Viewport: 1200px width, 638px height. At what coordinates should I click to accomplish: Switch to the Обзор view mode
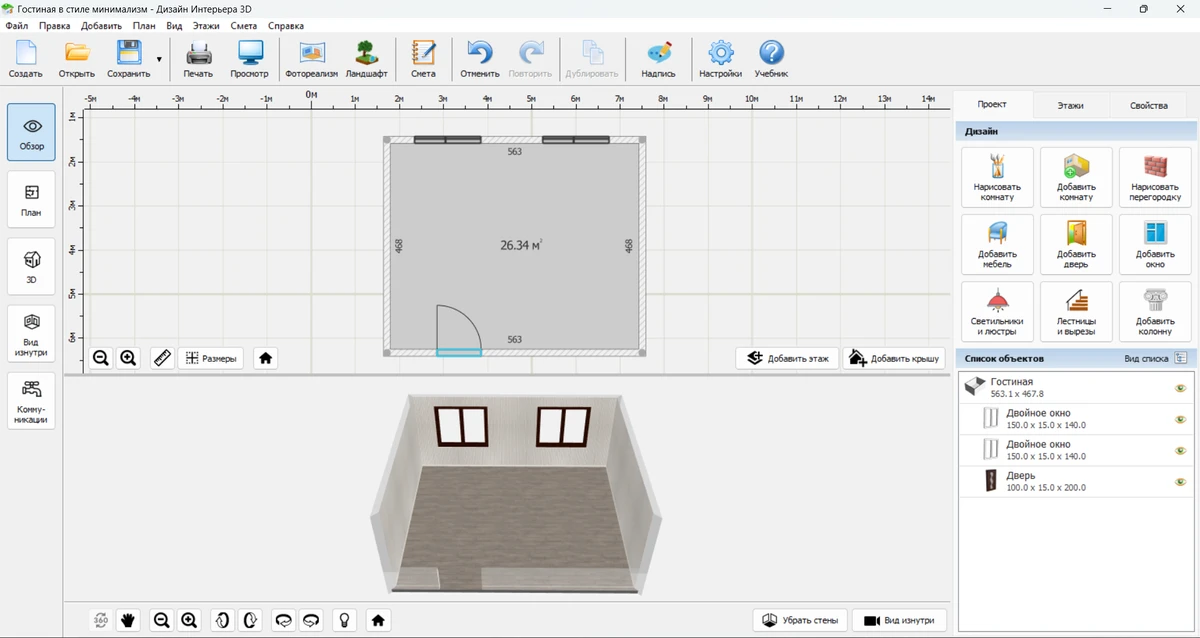(32, 133)
